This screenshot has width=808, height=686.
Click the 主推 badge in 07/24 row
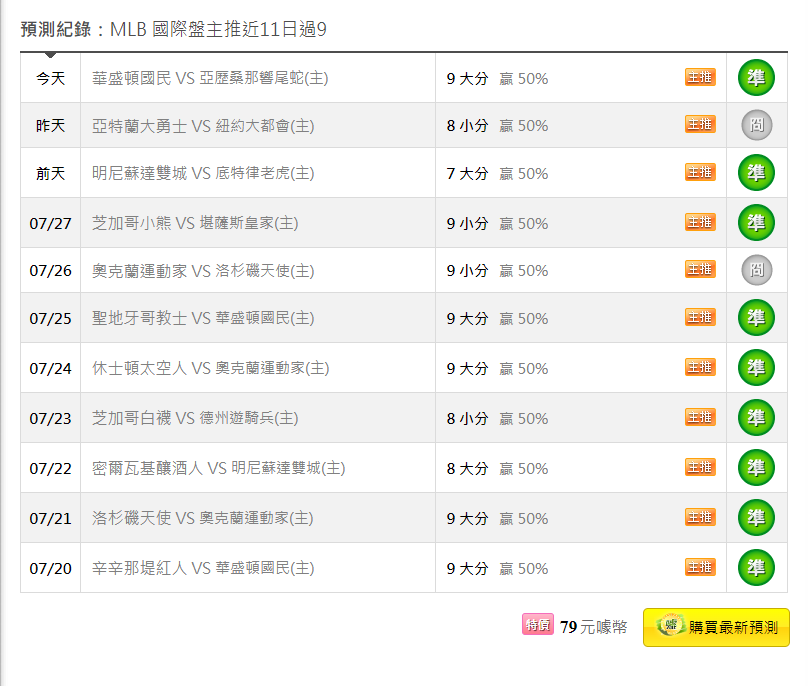700,366
